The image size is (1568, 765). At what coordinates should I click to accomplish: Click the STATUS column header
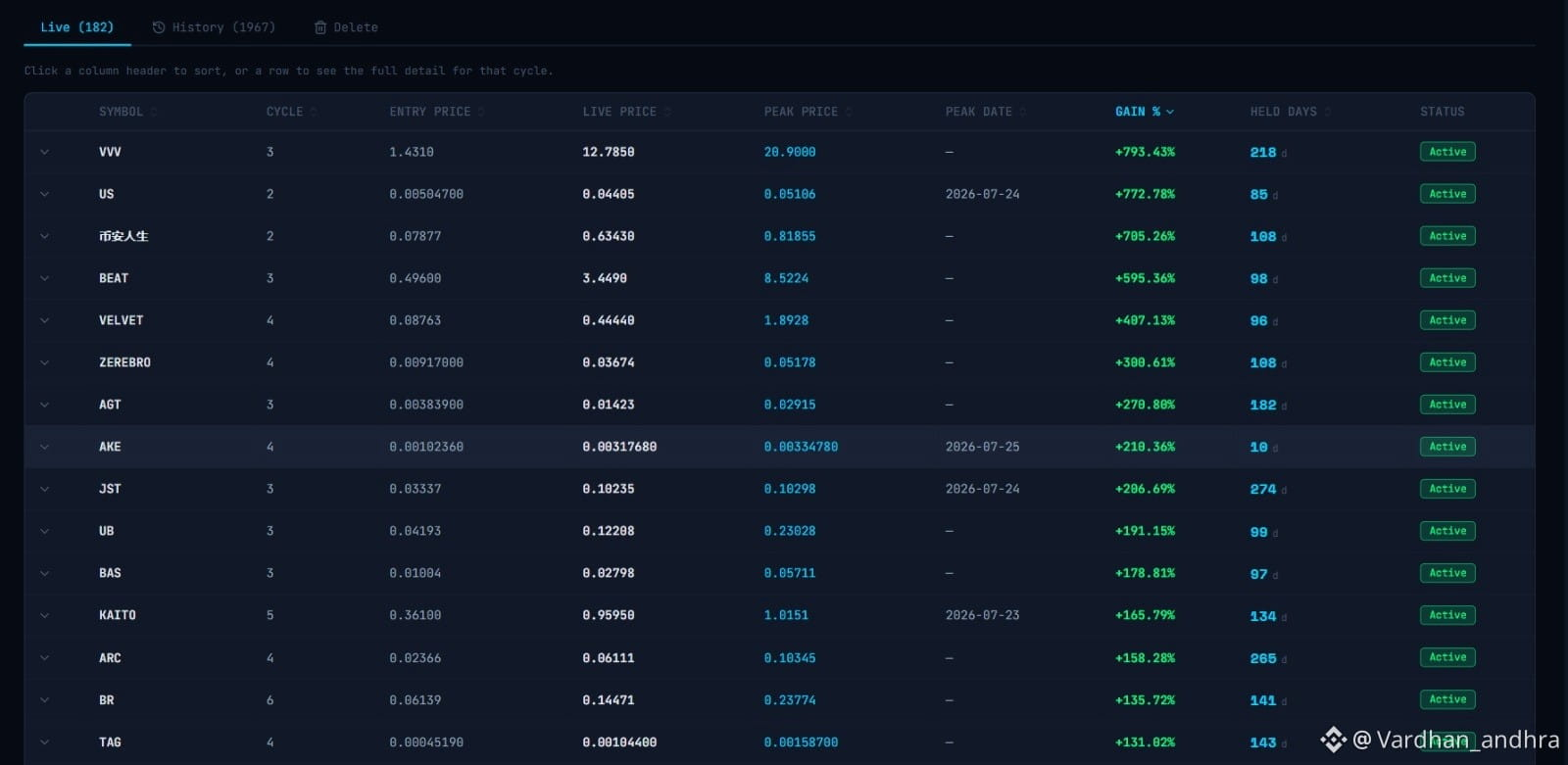1443,112
